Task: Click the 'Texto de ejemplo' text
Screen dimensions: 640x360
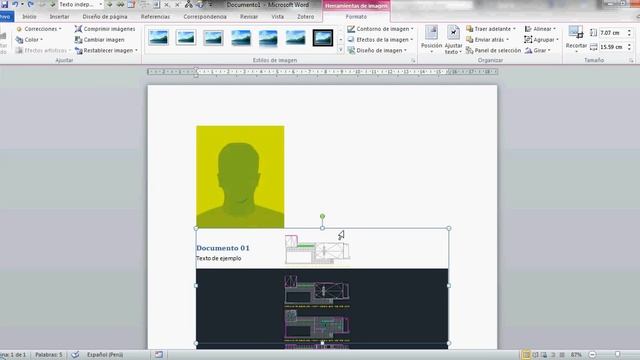Action: (x=219, y=258)
